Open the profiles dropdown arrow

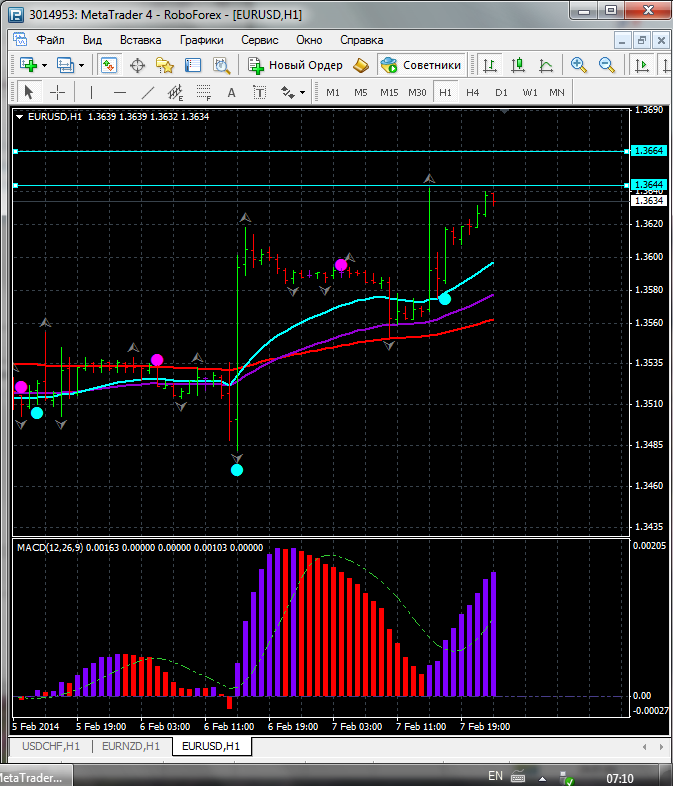[x=82, y=65]
